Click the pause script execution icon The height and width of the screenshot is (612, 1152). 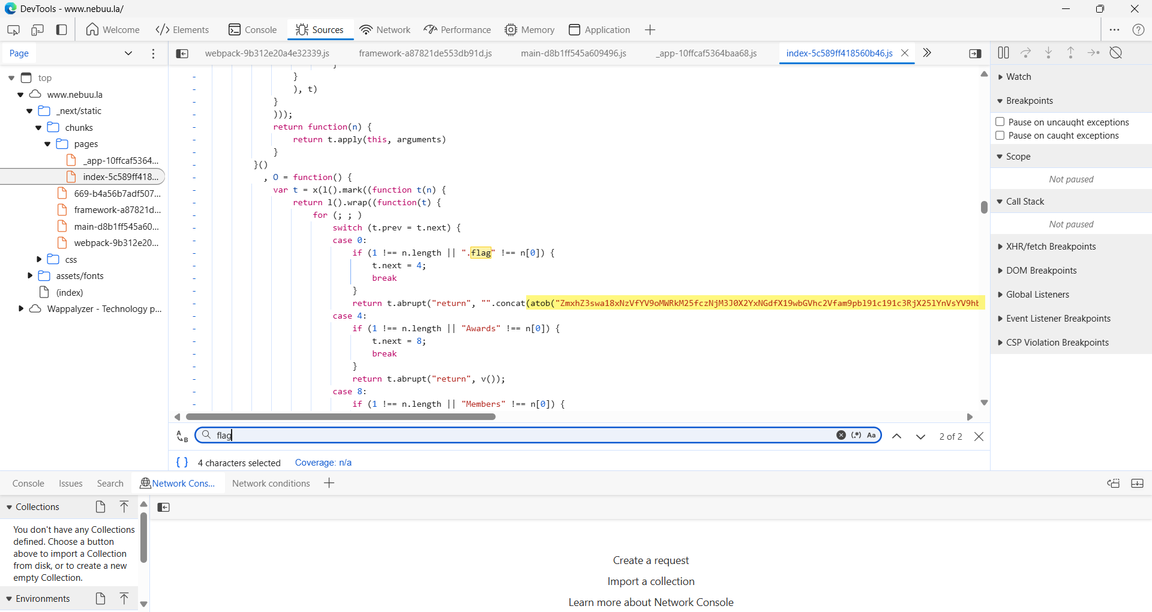1003,53
